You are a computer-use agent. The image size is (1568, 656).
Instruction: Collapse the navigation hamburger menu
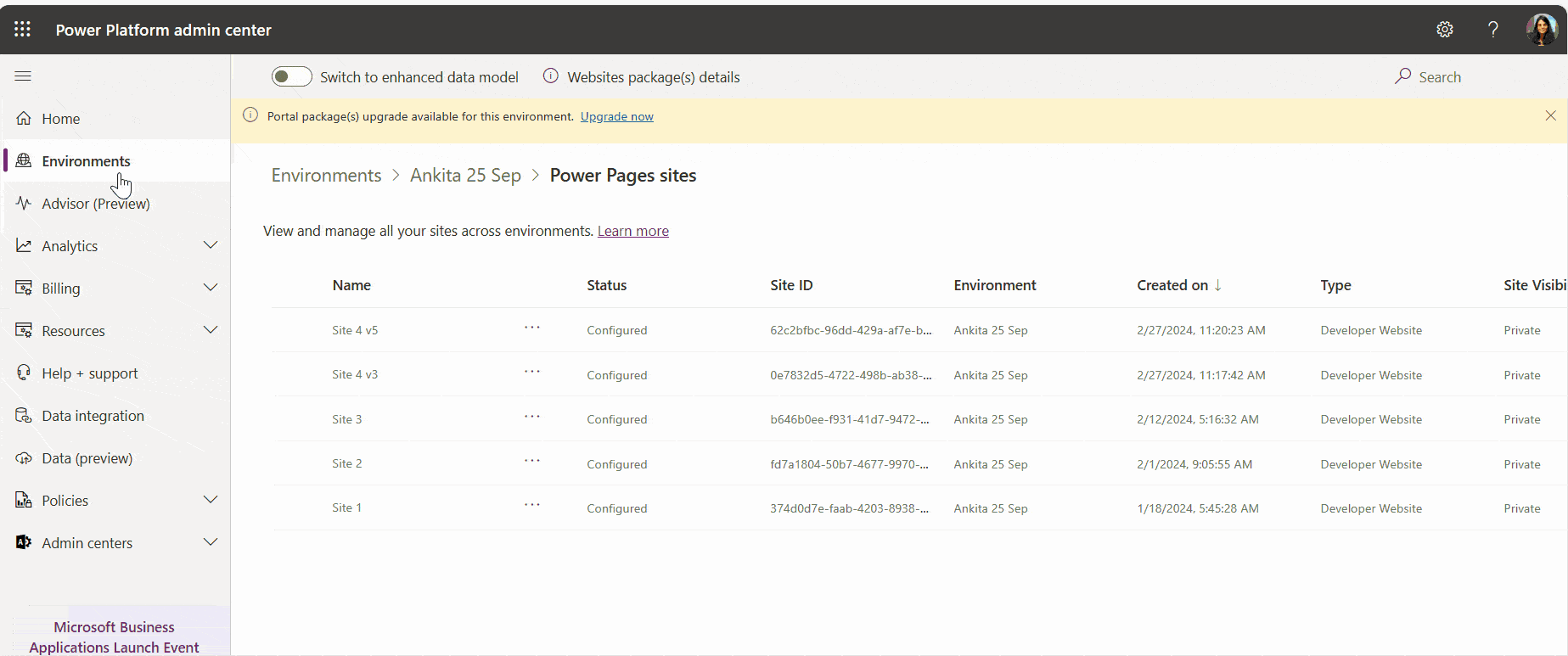coord(23,76)
